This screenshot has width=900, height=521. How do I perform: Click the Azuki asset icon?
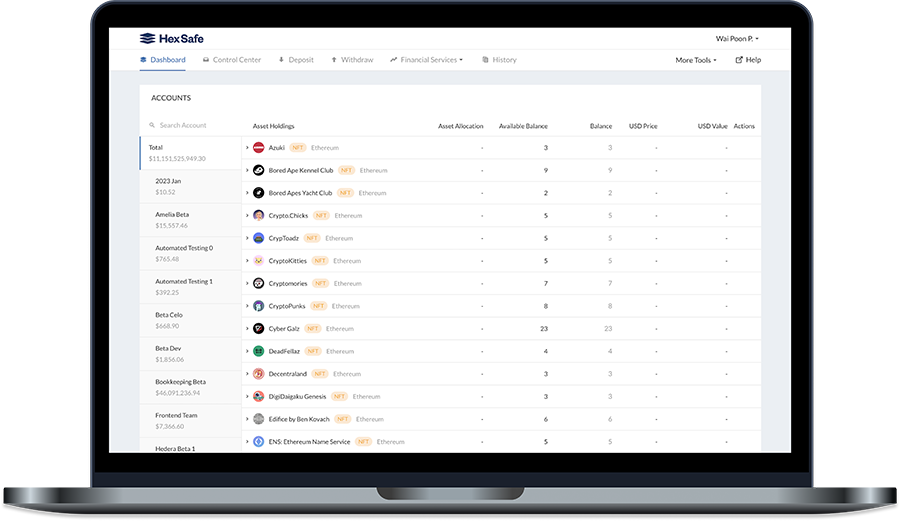click(x=259, y=147)
